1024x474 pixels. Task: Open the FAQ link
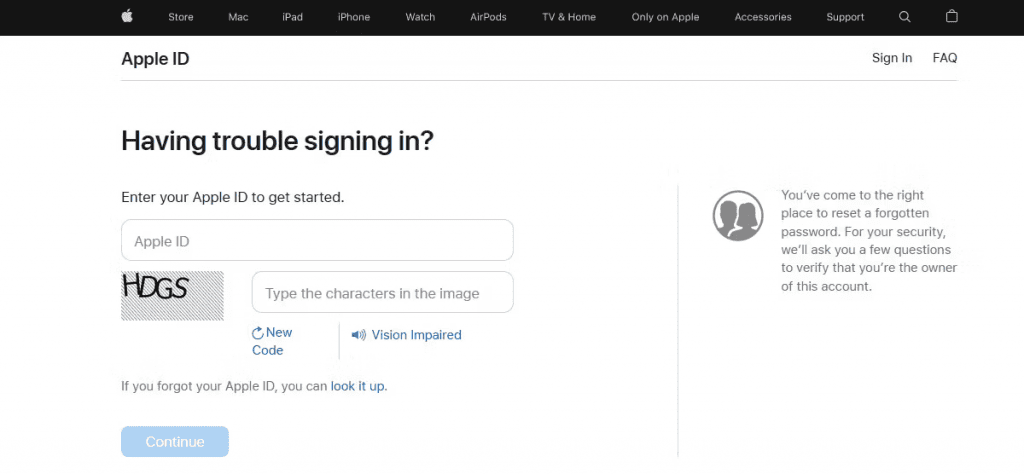point(945,58)
